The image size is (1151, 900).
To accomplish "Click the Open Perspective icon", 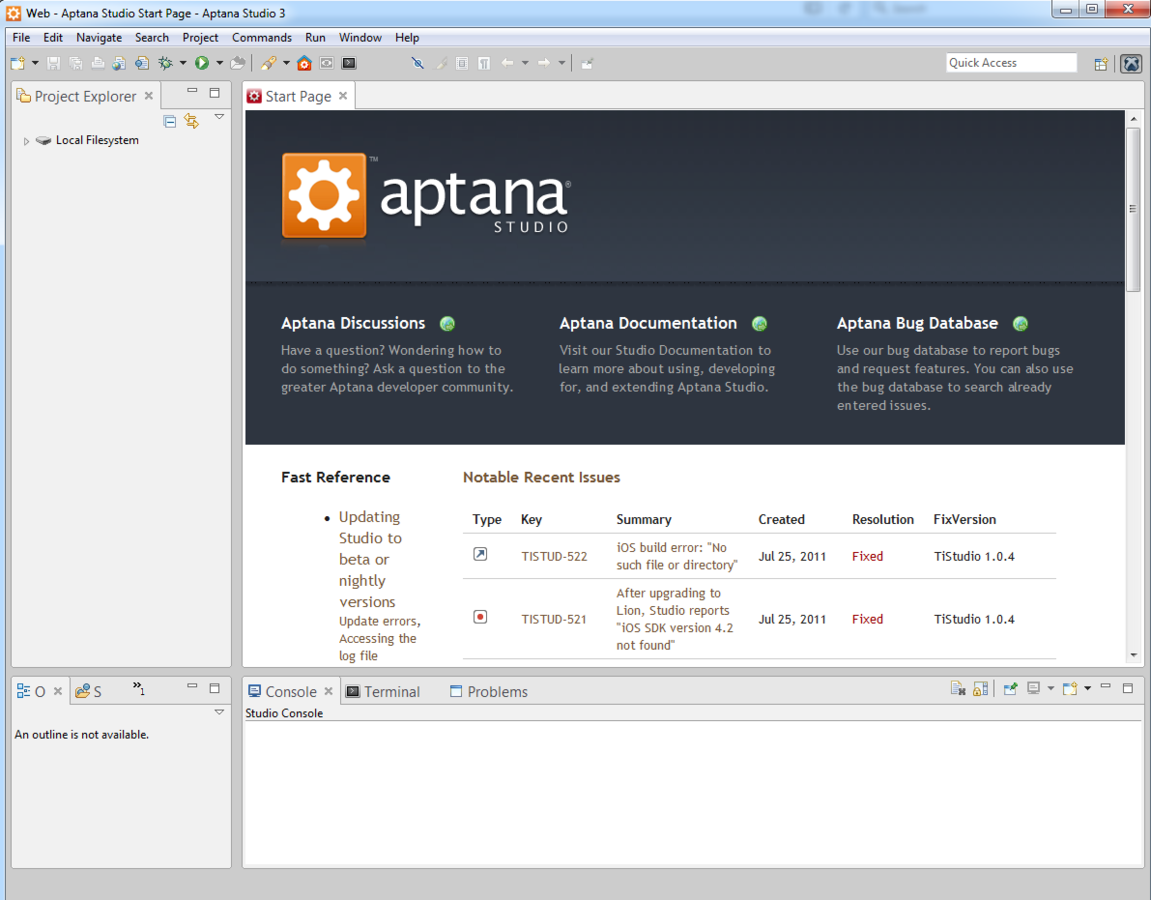I will click(1100, 64).
